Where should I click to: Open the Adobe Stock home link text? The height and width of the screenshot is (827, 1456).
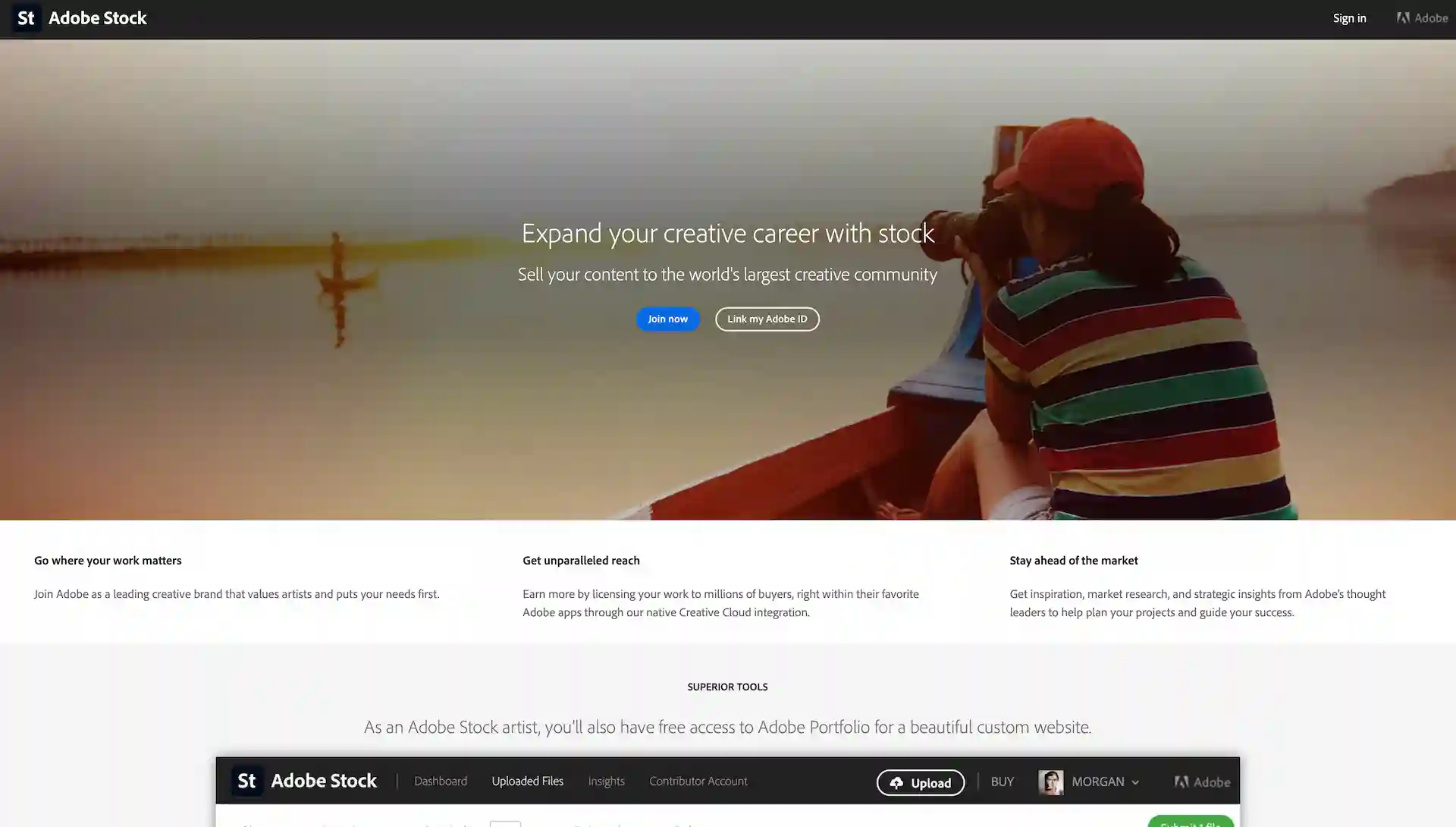(97, 18)
